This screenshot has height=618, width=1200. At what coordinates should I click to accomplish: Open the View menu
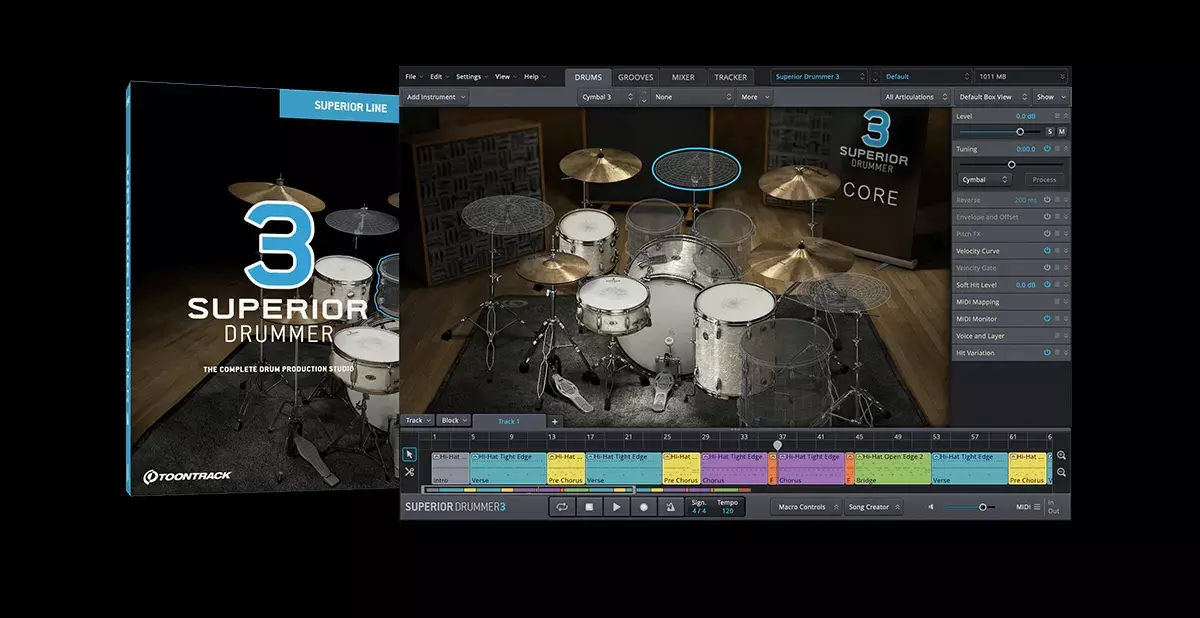[x=505, y=77]
